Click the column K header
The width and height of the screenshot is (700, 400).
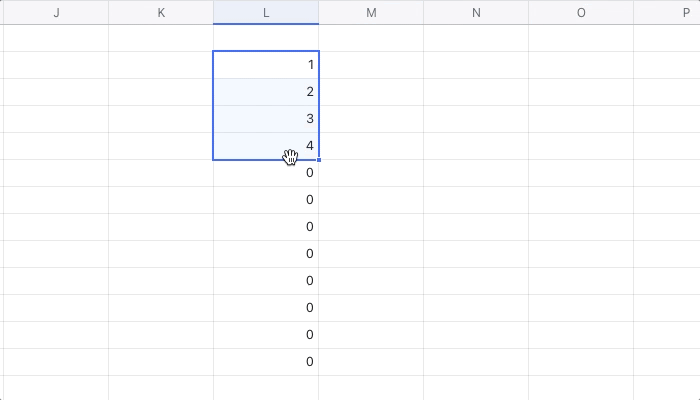click(161, 12)
